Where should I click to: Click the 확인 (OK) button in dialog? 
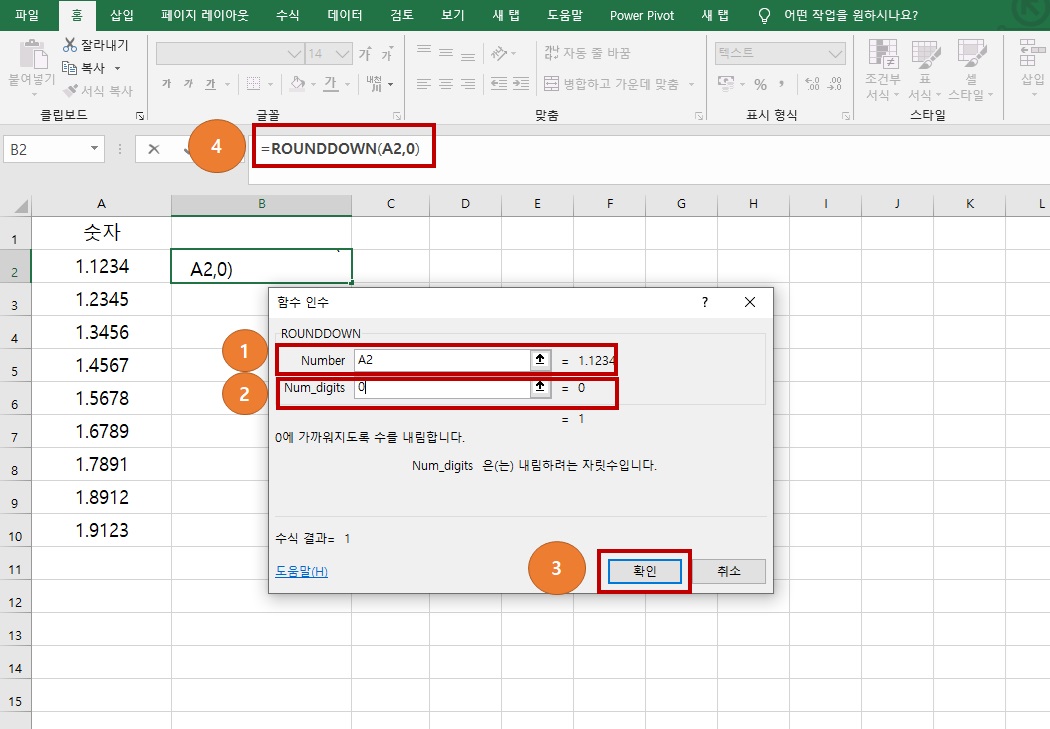[x=645, y=571]
